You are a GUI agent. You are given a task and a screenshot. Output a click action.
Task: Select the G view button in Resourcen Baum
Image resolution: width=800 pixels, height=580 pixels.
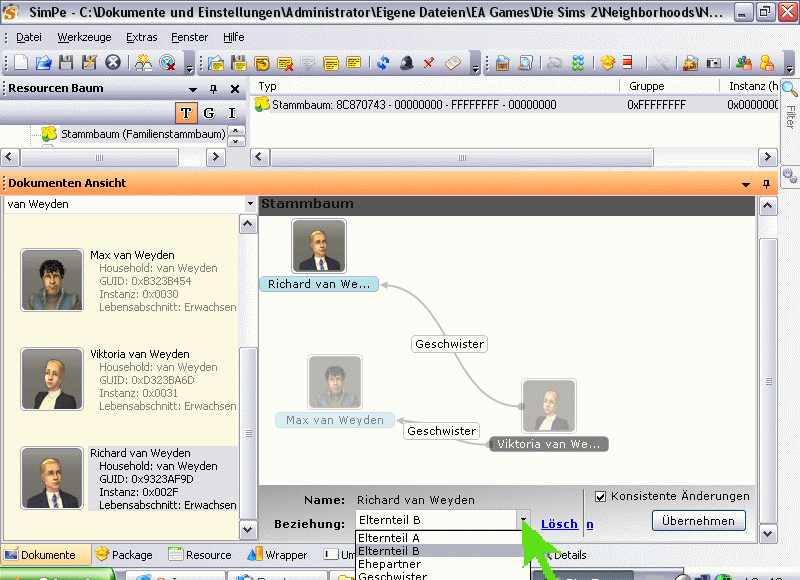209,112
